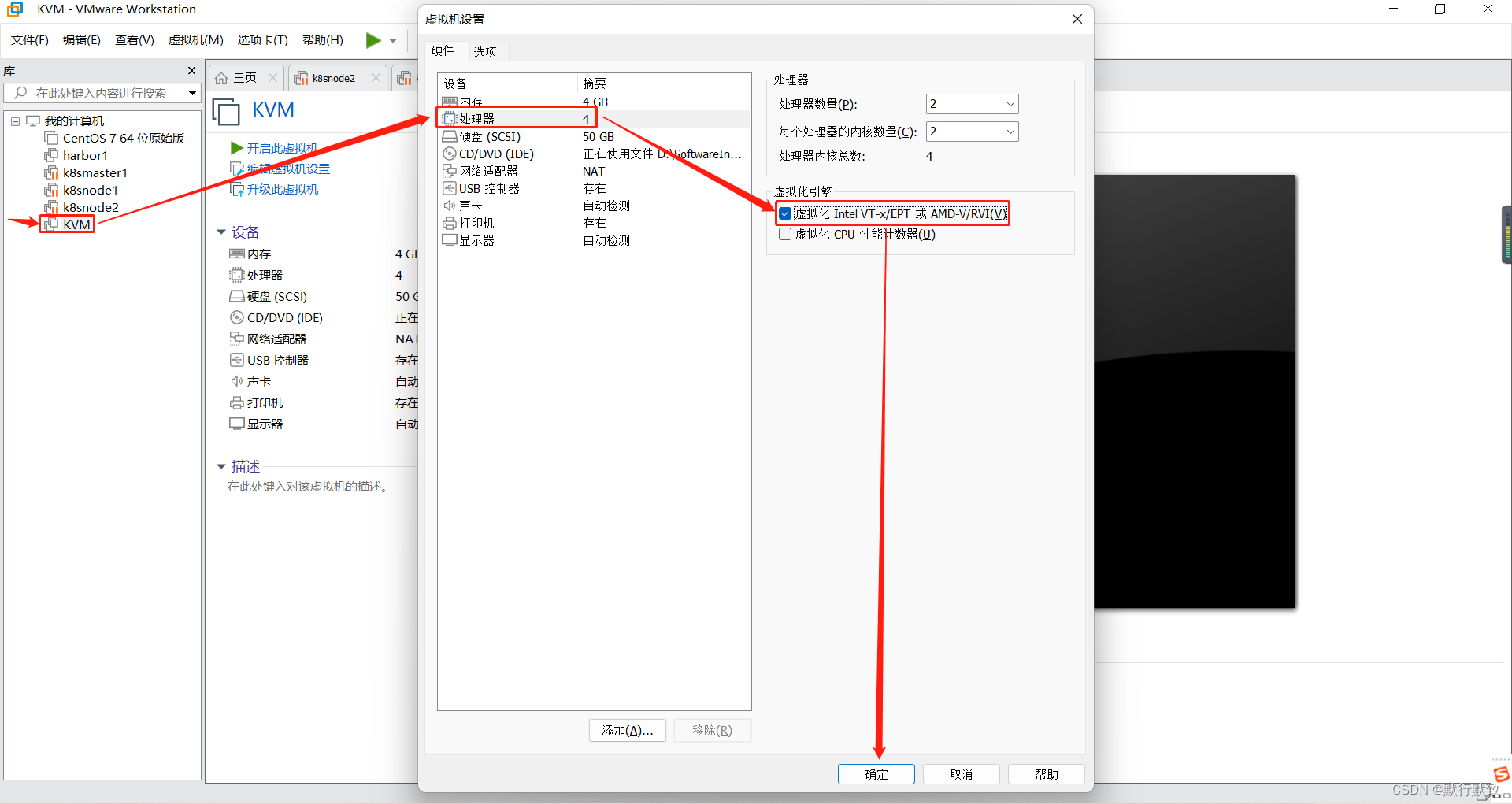Open the 虚拟机(M) menu
Screen dimensions: 1512x804
point(196,40)
